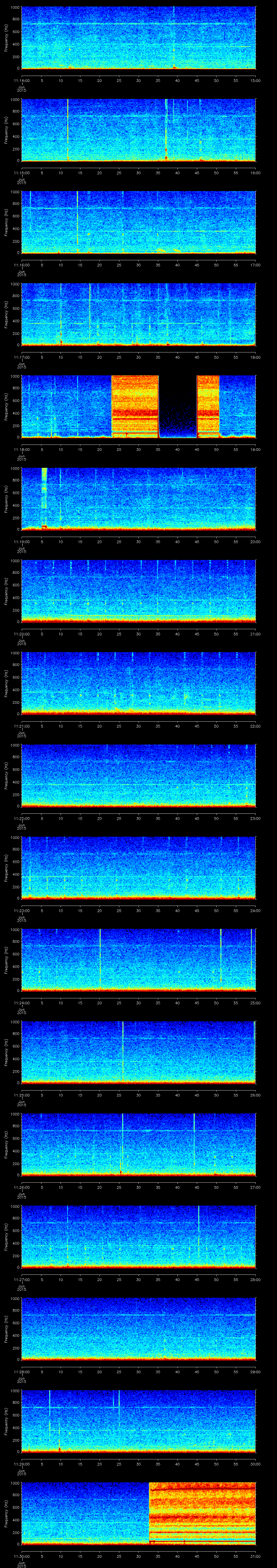Pick the spectrogram panel starting at 11:28:00
This screenshot has height=1568, width=277.
(x=138, y=1329)
